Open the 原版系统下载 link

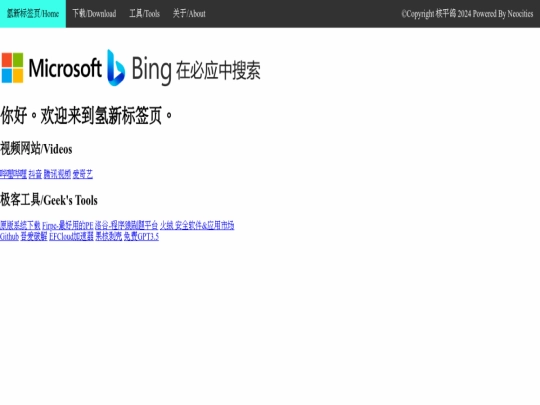(20, 226)
